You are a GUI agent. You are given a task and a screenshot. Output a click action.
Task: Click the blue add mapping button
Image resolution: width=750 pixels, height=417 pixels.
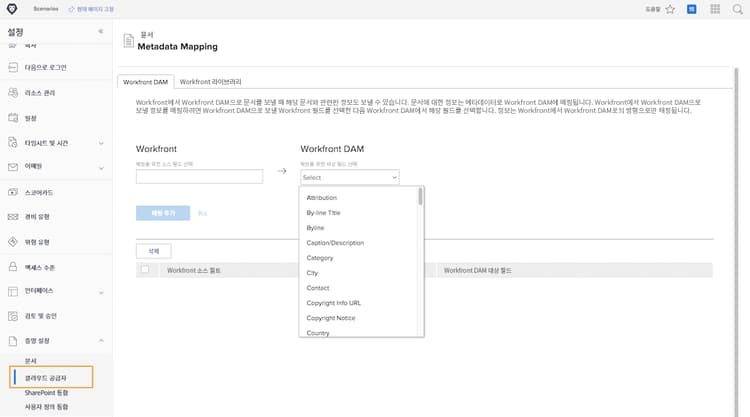(x=163, y=213)
